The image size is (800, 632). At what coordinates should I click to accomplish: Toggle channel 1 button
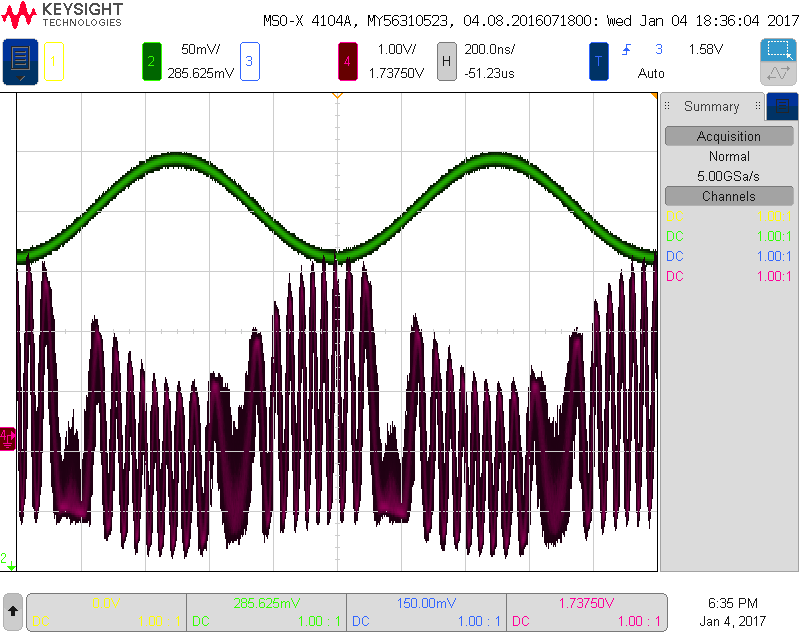click(54, 62)
